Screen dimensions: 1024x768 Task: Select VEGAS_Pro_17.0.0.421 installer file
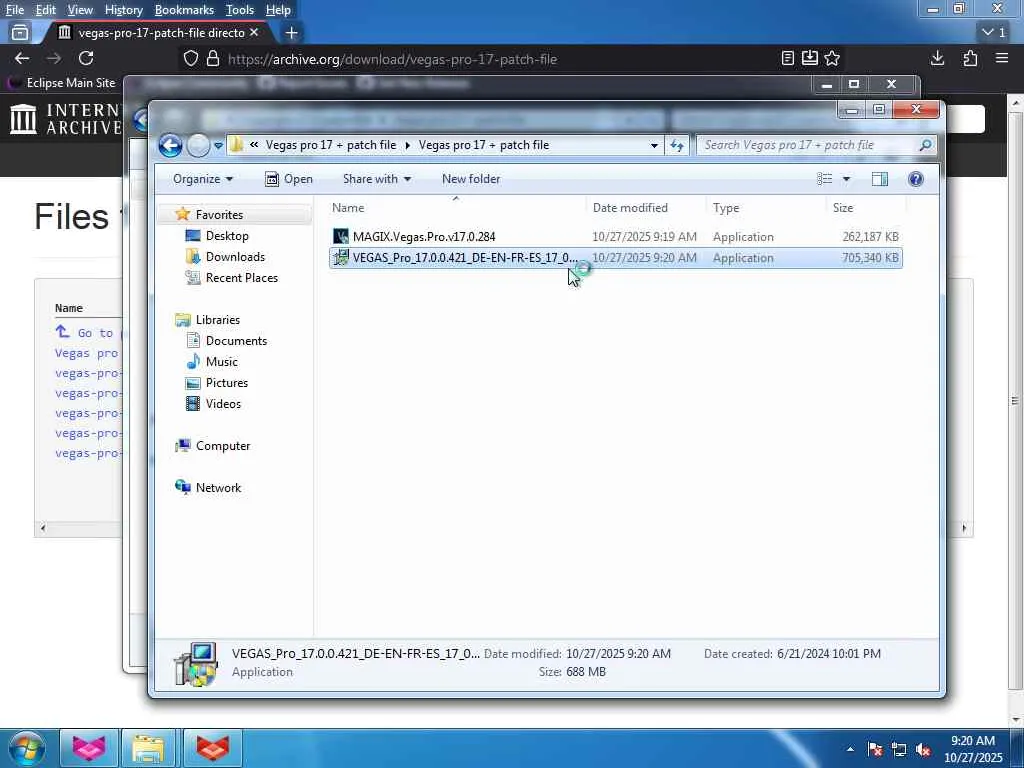pos(616,258)
